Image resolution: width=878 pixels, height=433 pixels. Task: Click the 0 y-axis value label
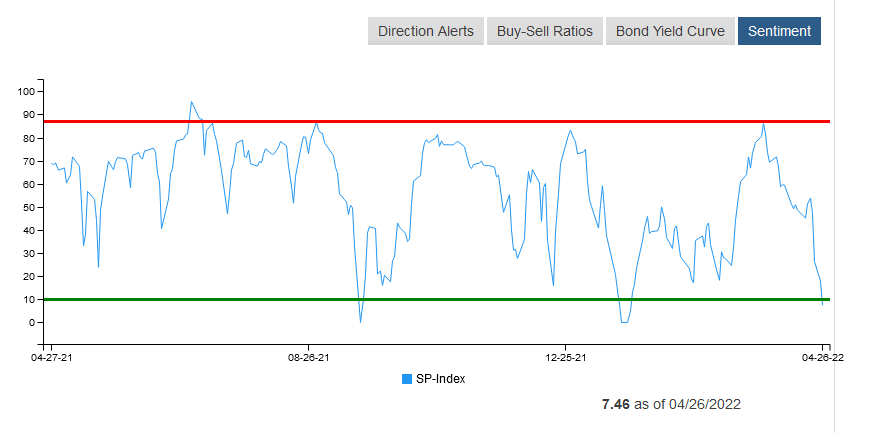click(x=32, y=323)
